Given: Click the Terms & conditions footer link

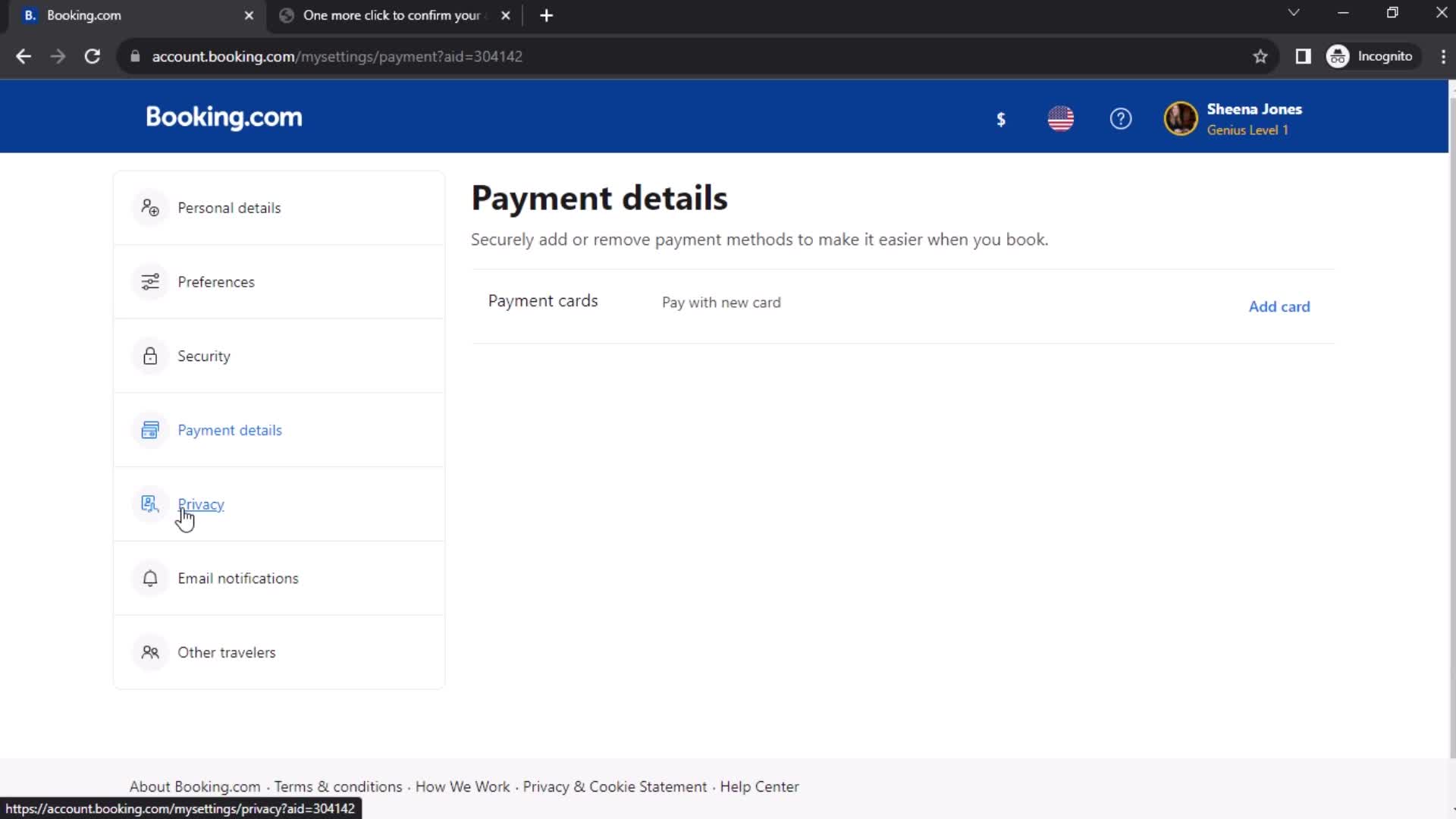Looking at the screenshot, I should 338,786.
